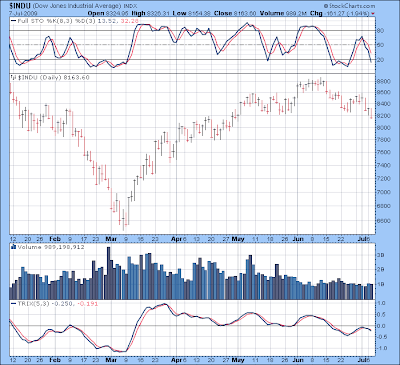400x365 pixels.
Task: Click the "(Dow Jones Industrial Average)" title text
Action: tap(77, 6)
